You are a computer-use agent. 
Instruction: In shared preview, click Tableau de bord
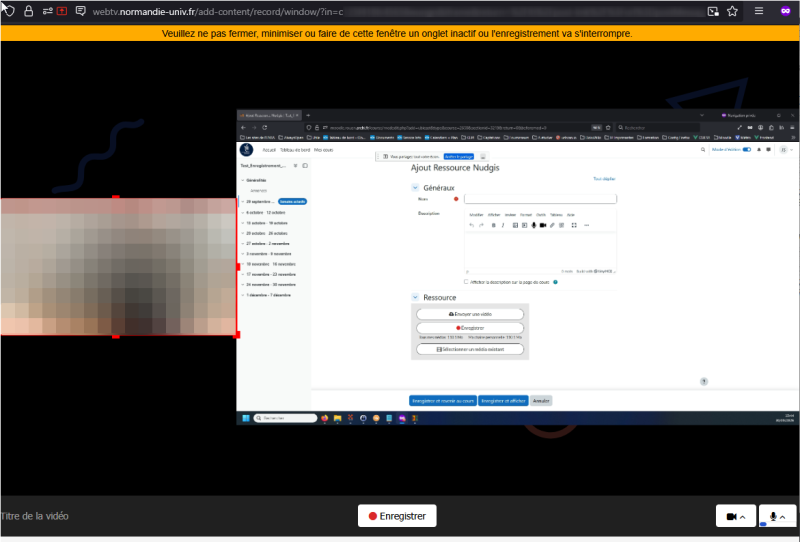point(295,150)
